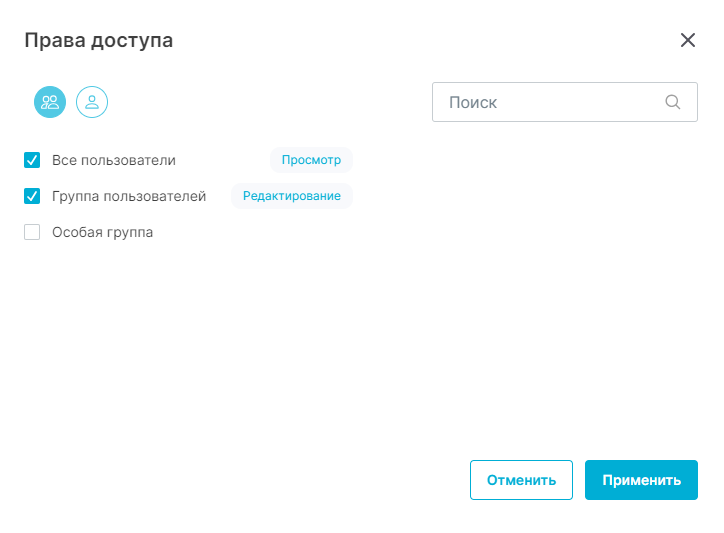Screen dimensions: 724x533
Task: Switch to the user groups view icon
Action: (50, 102)
